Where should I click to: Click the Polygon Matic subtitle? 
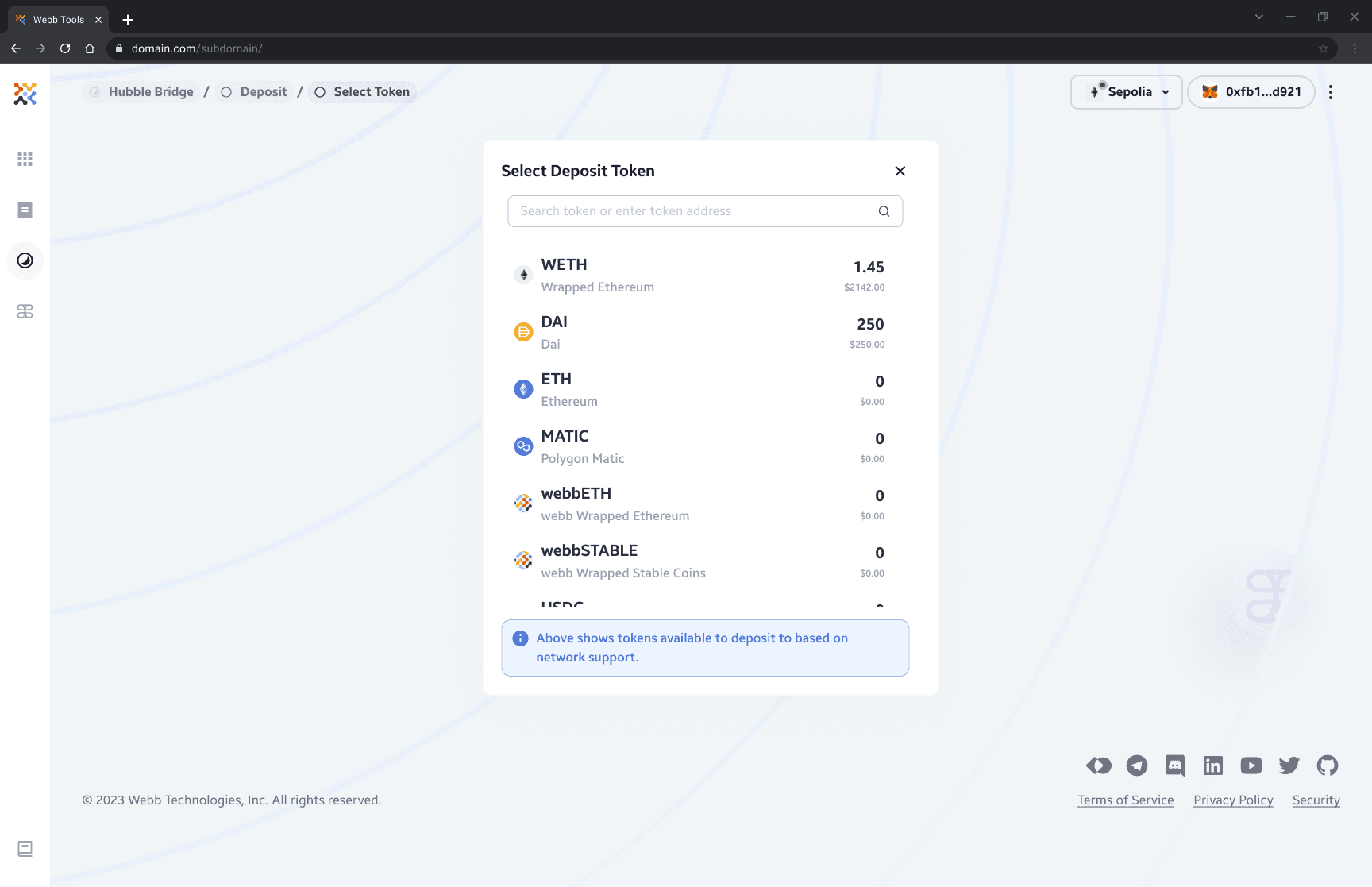click(x=583, y=459)
